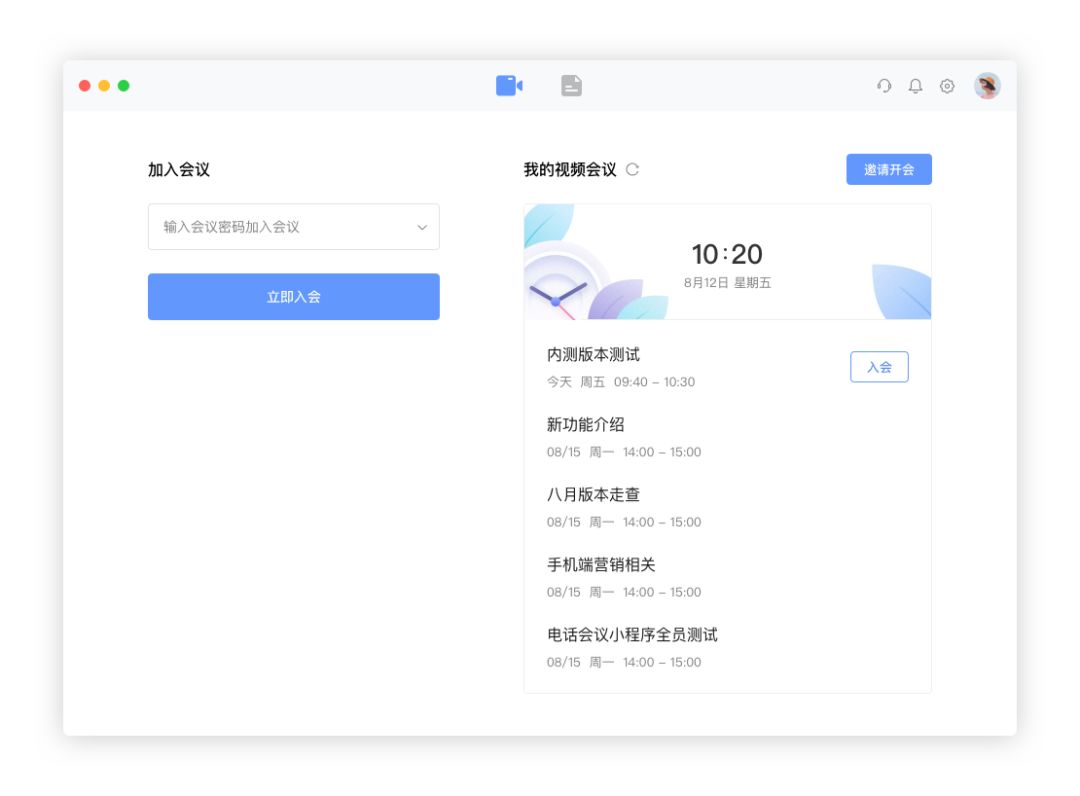Image resolution: width=1080 pixels, height=796 pixels.
Task: Open the video meeting tab icon
Action: coord(509,85)
